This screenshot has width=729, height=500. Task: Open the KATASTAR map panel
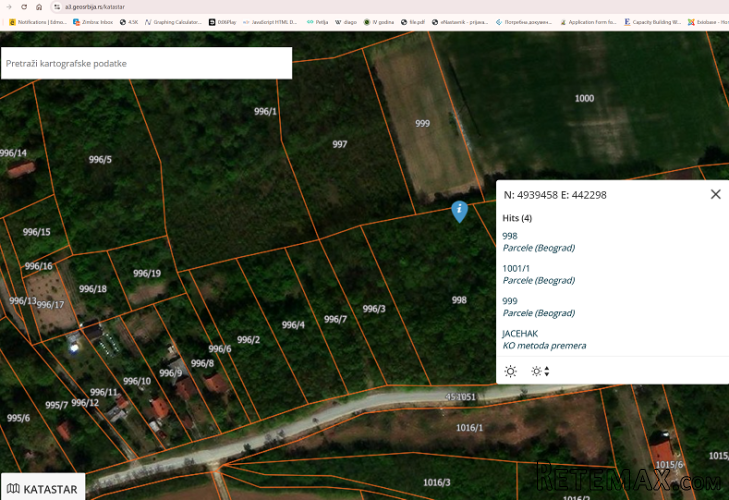point(43,489)
